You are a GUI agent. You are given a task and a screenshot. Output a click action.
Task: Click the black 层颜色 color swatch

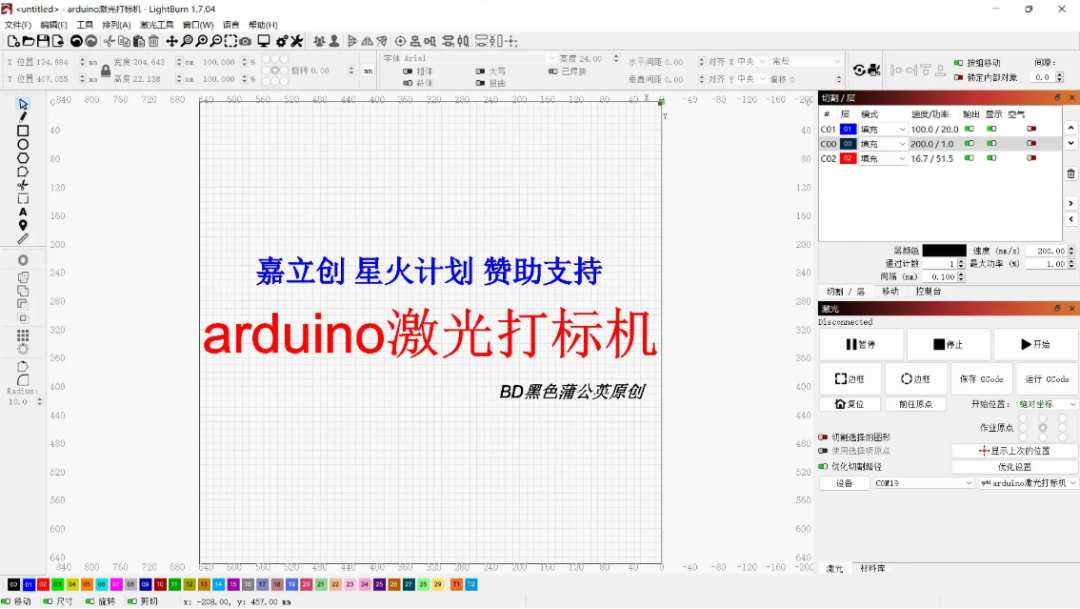(x=946, y=249)
